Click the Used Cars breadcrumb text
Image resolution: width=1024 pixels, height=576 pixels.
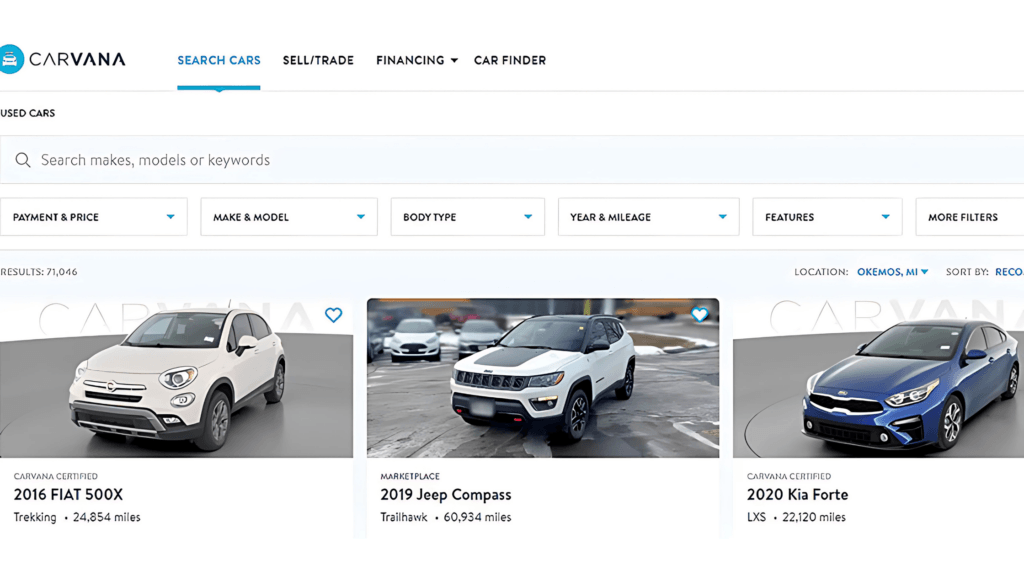(x=27, y=113)
